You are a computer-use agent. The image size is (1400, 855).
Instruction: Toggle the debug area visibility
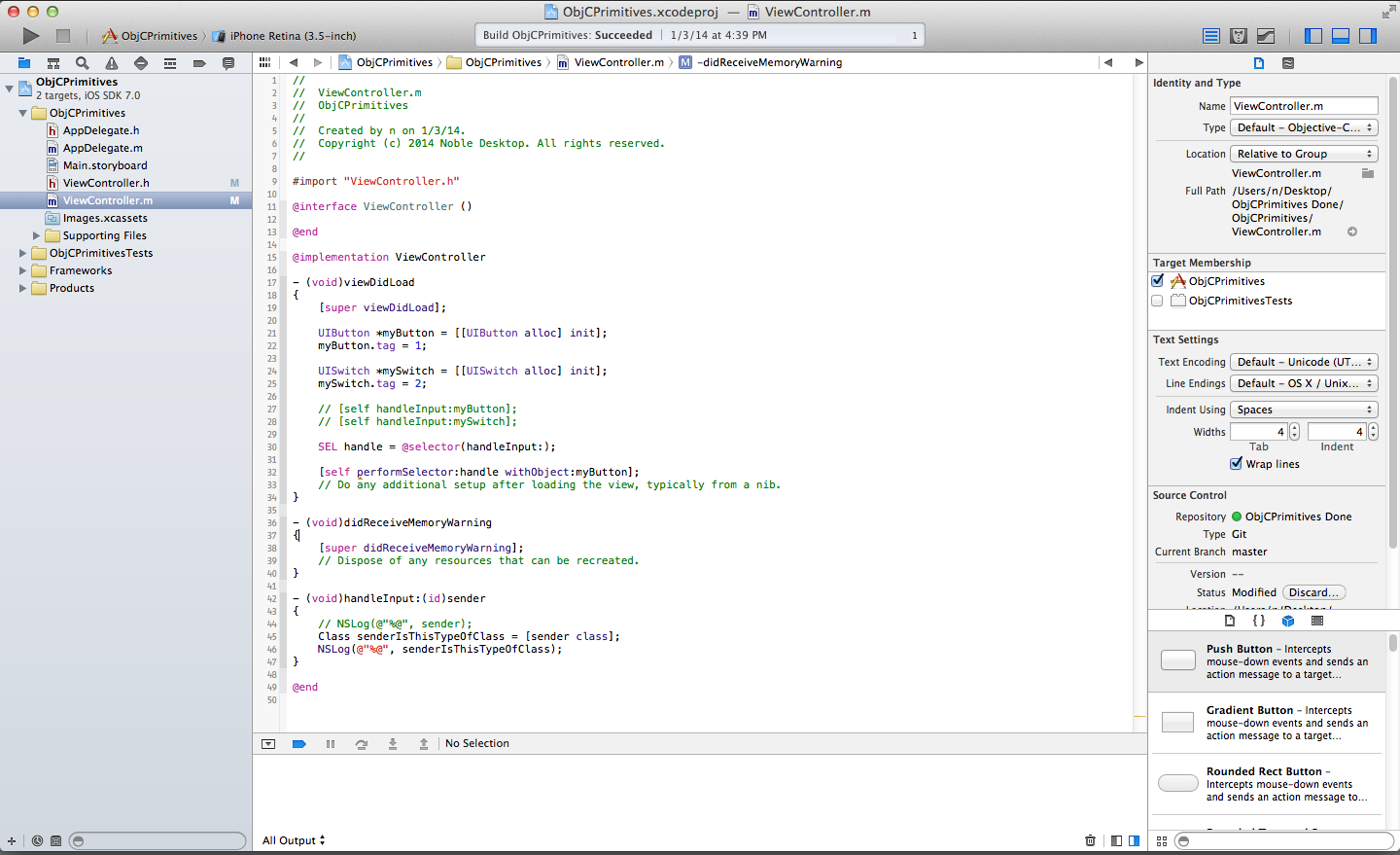click(1341, 36)
